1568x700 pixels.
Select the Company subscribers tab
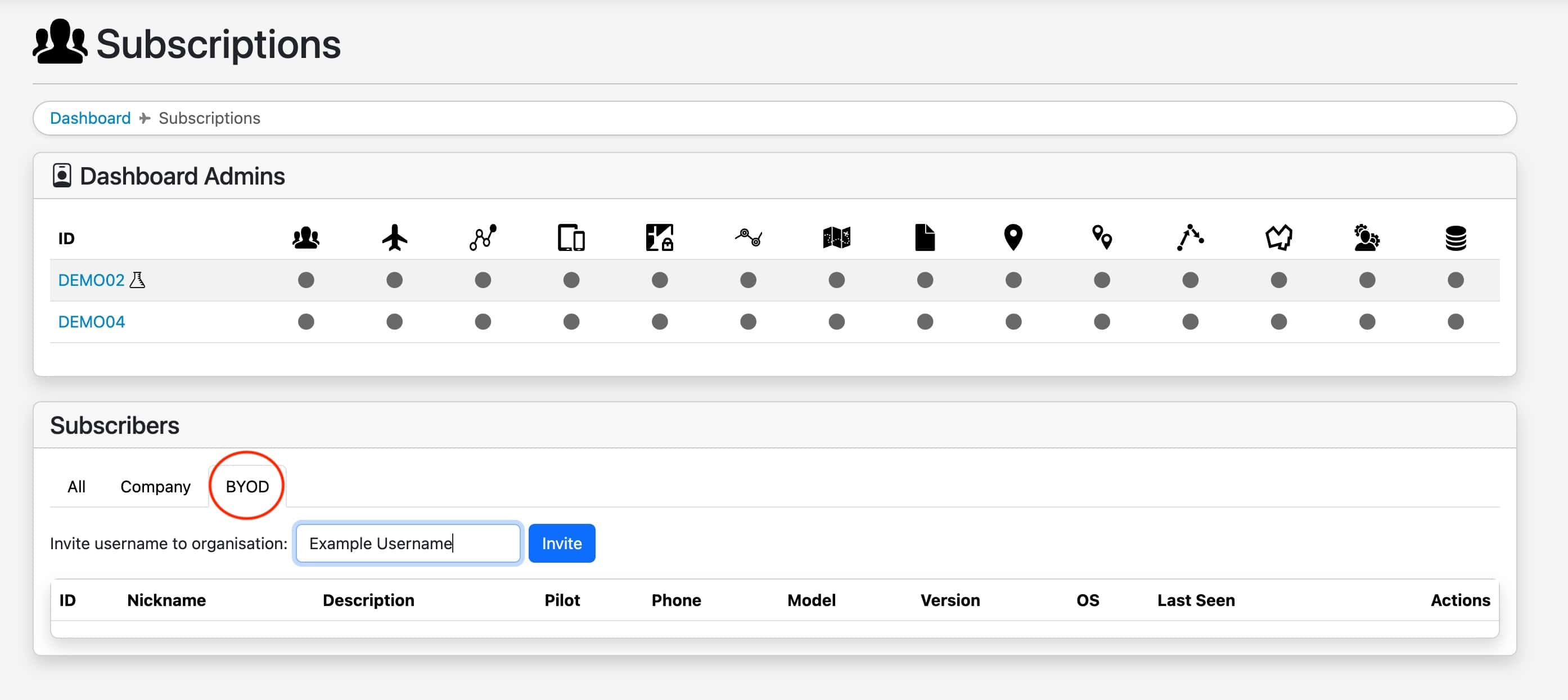(x=155, y=486)
